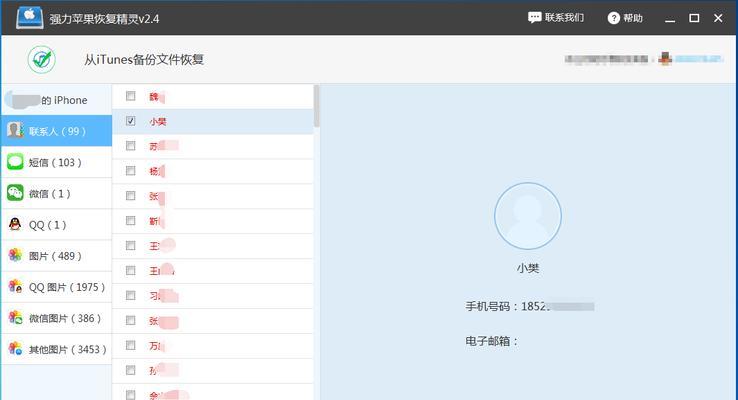
Task: Click the app logo in title bar
Action: (x=30, y=18)
